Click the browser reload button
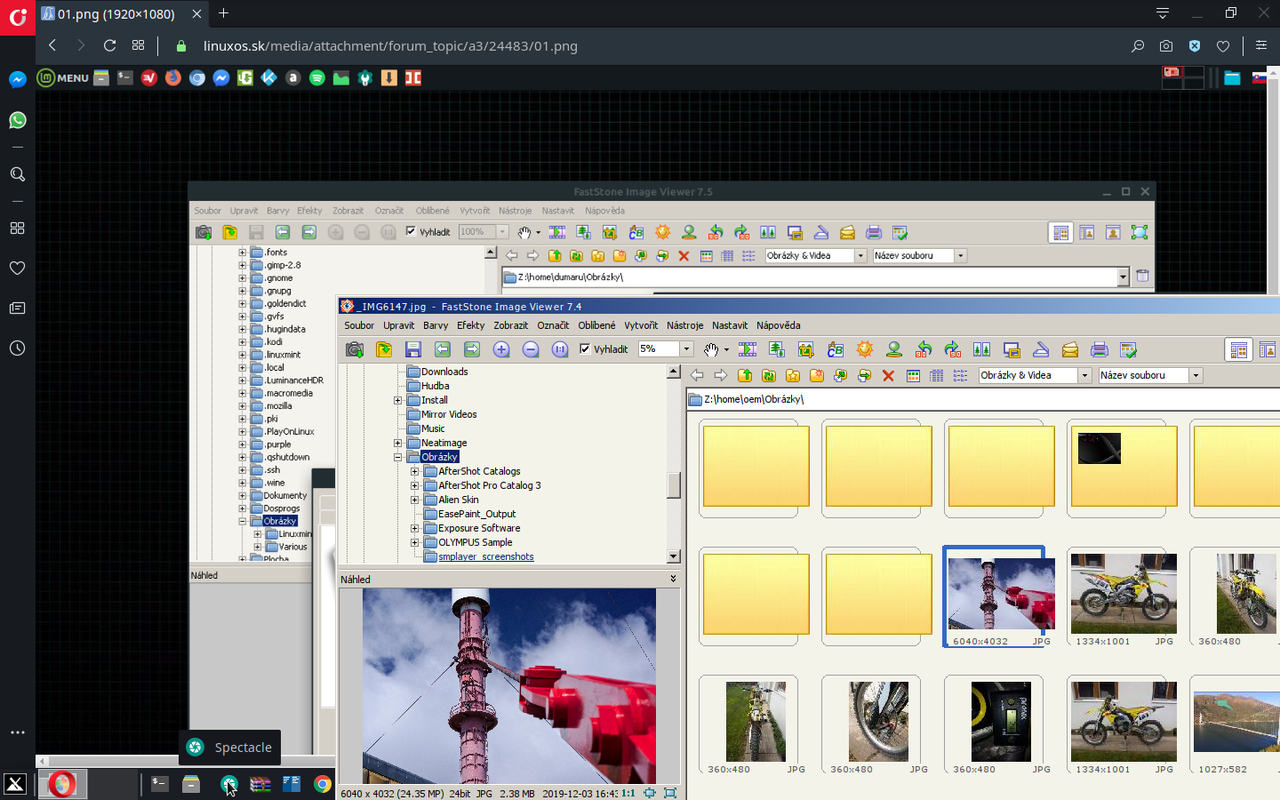Viewport: 1280px width, 800px height. [x=109, y=46]
